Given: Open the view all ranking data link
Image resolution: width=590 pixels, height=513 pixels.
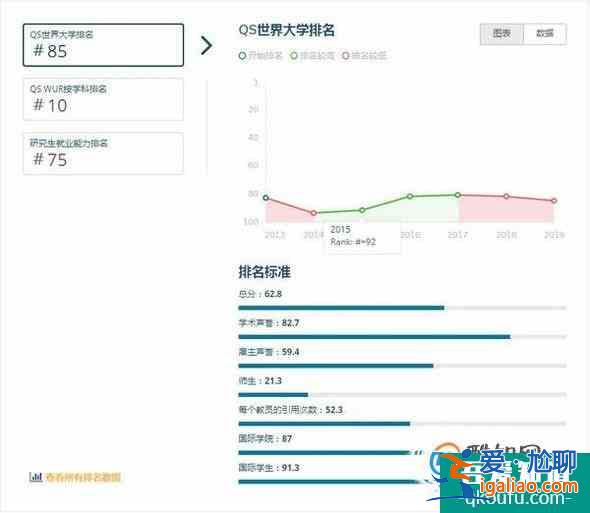Looking at the screenshot, I should pos(83,478).
